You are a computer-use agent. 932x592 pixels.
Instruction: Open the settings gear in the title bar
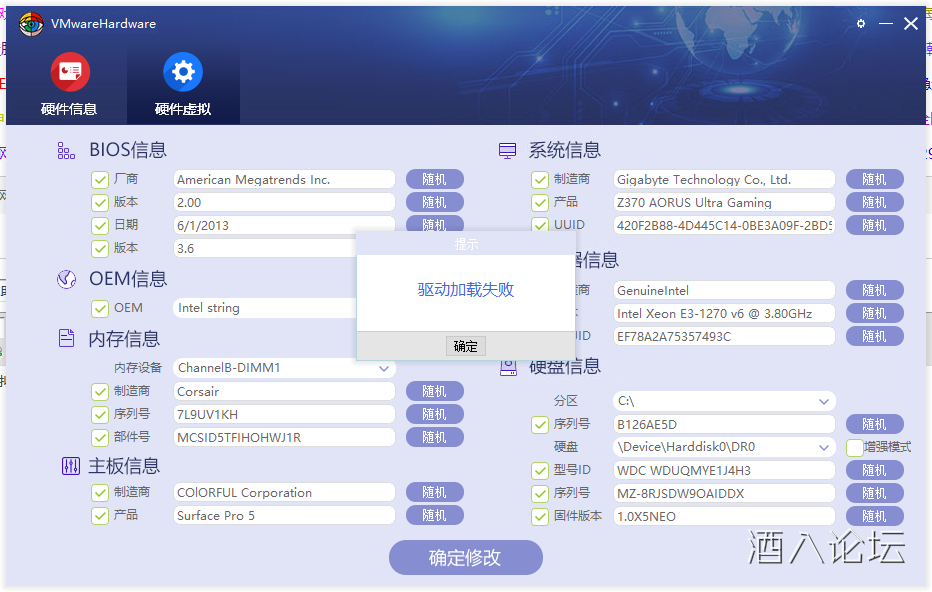pos(861,24)
